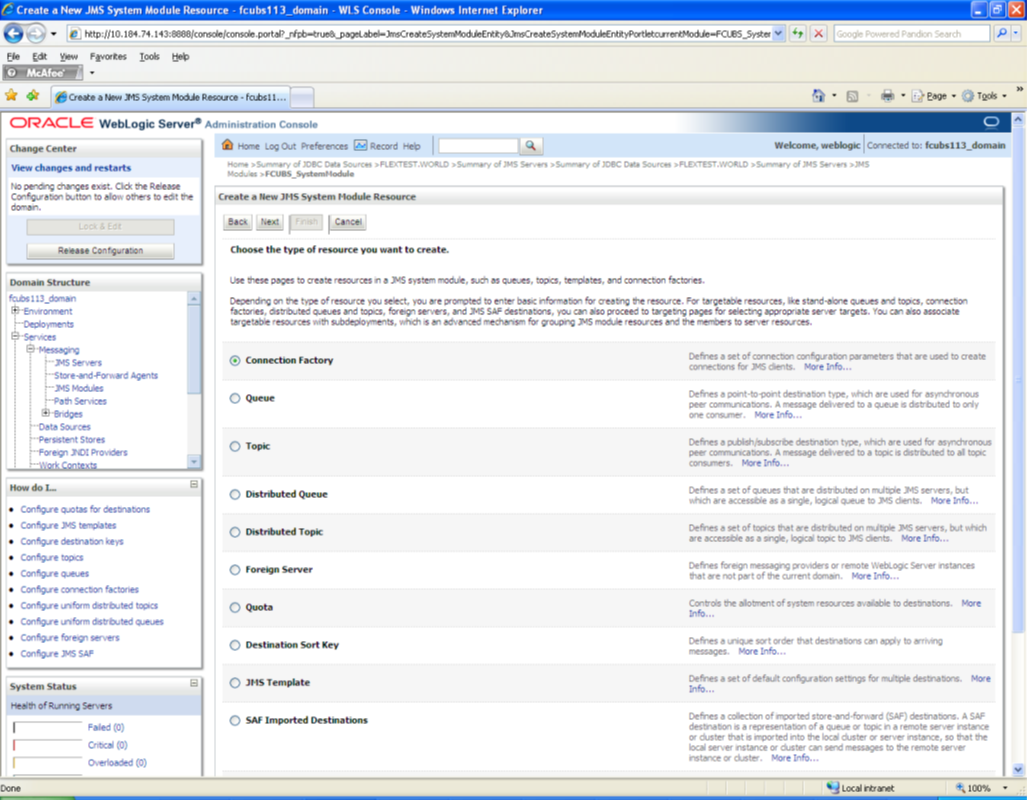
Task: Click the Favorites star icon
Action: point(11,96)
